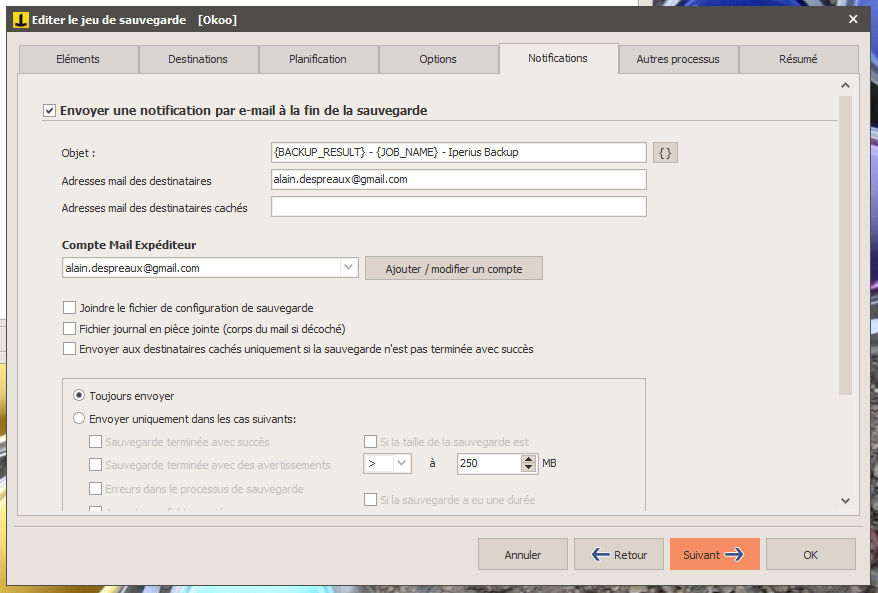
Task: Click 'Ajouter / modifier un compte'
Action: (453, 269)
